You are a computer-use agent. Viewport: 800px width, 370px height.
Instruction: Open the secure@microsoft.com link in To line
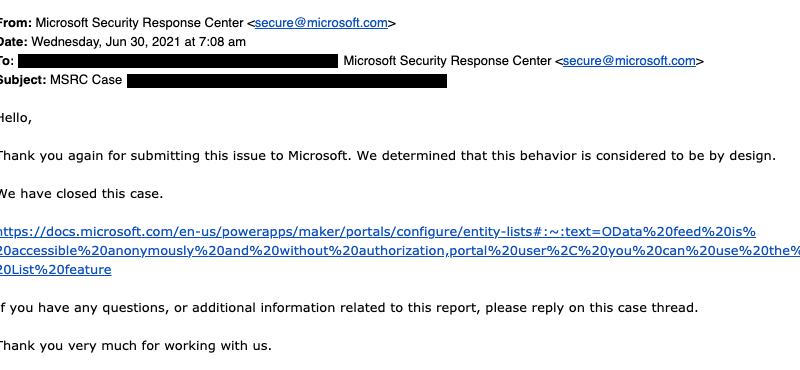point(629,61)
